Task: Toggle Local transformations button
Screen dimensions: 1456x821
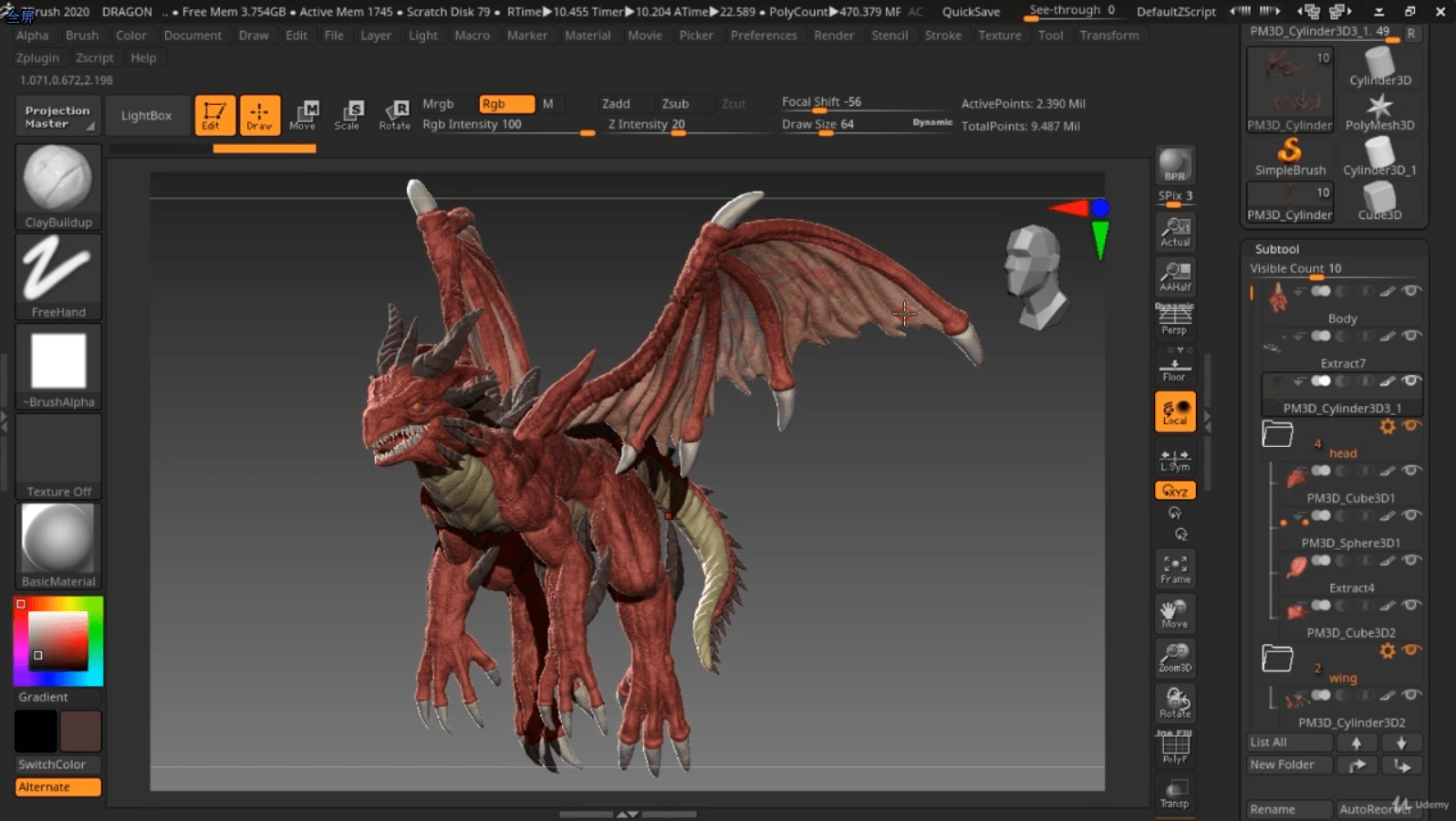Action: (1175, 411)
